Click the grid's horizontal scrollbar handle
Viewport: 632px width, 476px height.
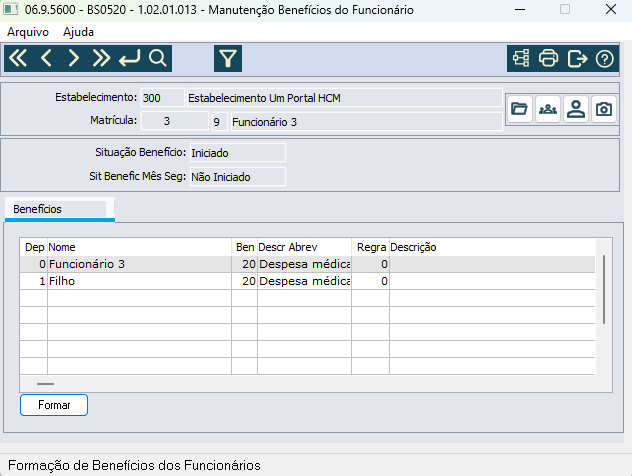click(45, 384)
